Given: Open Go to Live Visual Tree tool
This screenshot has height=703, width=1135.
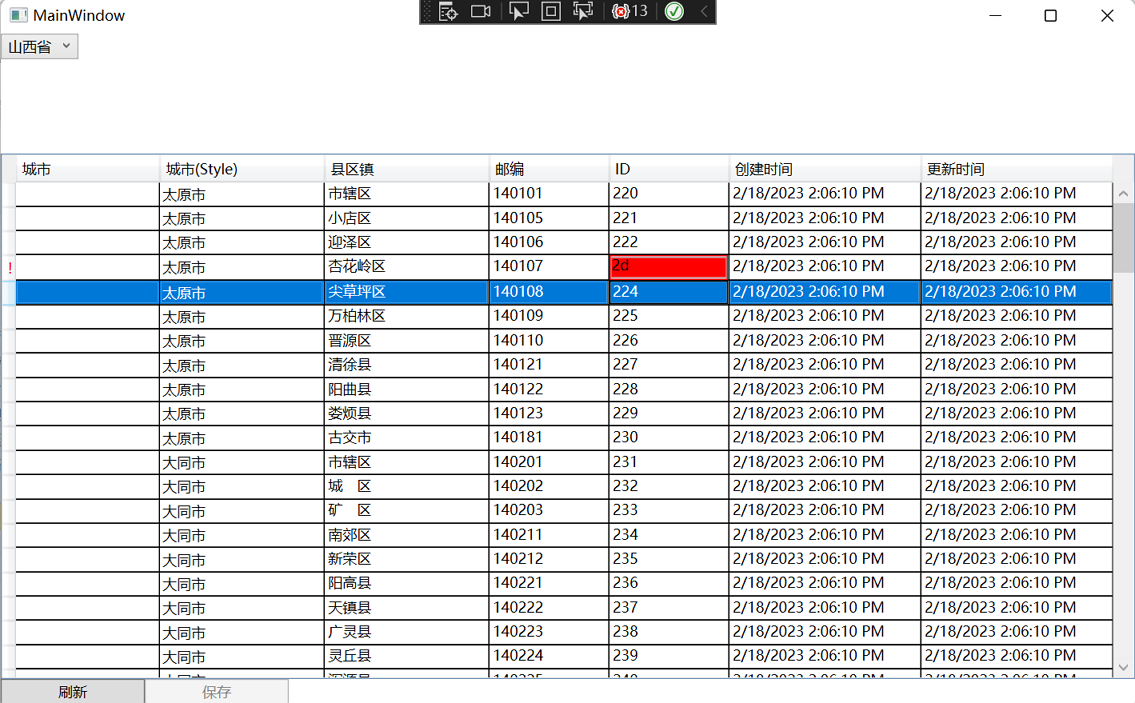Looking at the screenshot, I should click(x=448, y=12).
